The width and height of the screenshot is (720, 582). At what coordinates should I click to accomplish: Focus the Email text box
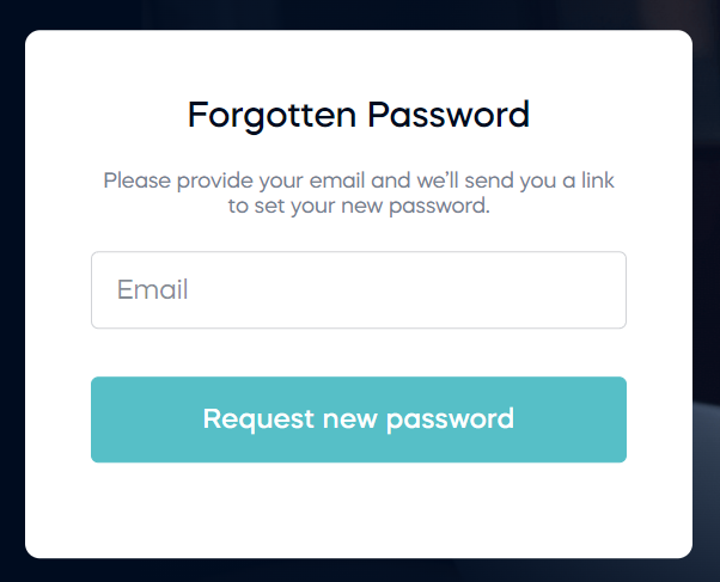click(x=358, y=290)
